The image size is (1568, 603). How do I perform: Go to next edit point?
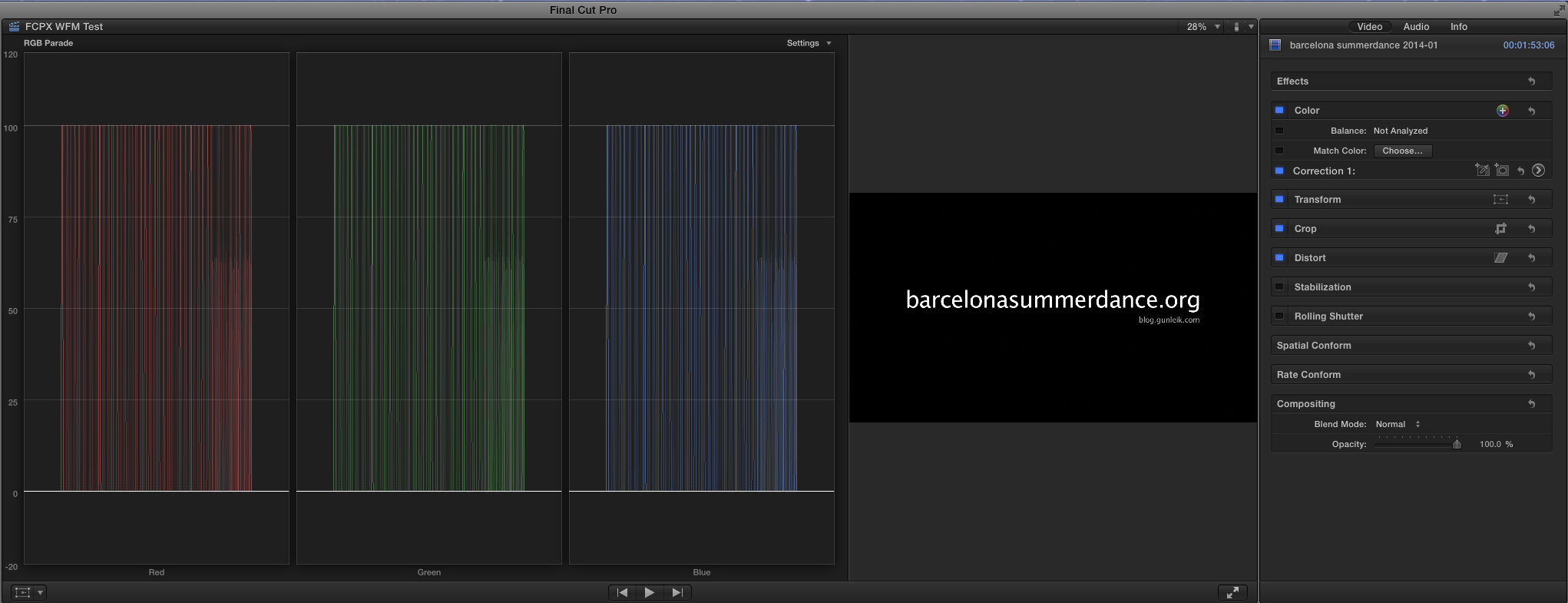click(677, 592)
